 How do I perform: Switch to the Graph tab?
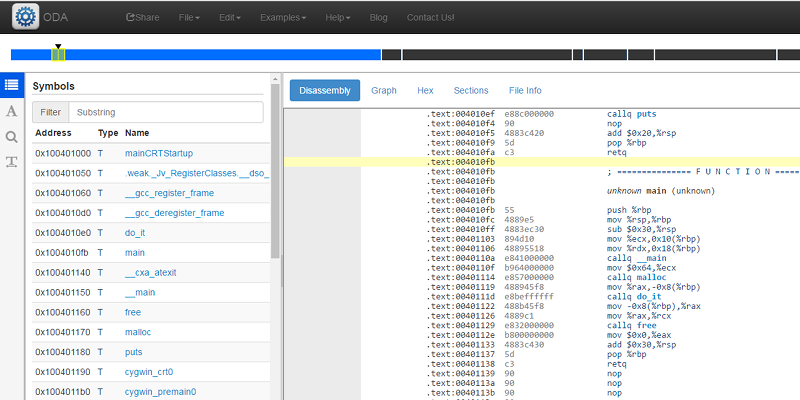[x=384, y=90]
